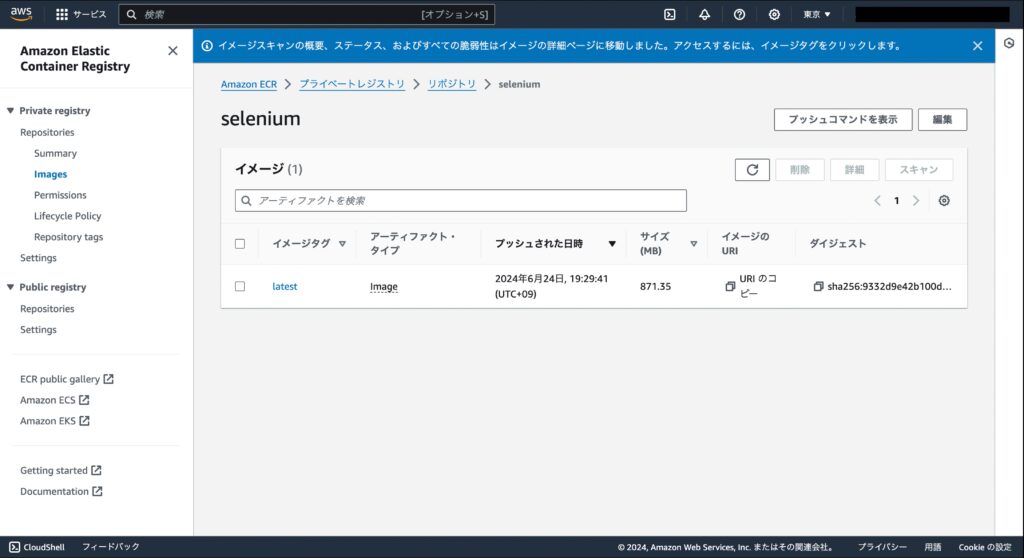Open the latest image tag link
1024x558 pixels.
(x=284, y=286)
